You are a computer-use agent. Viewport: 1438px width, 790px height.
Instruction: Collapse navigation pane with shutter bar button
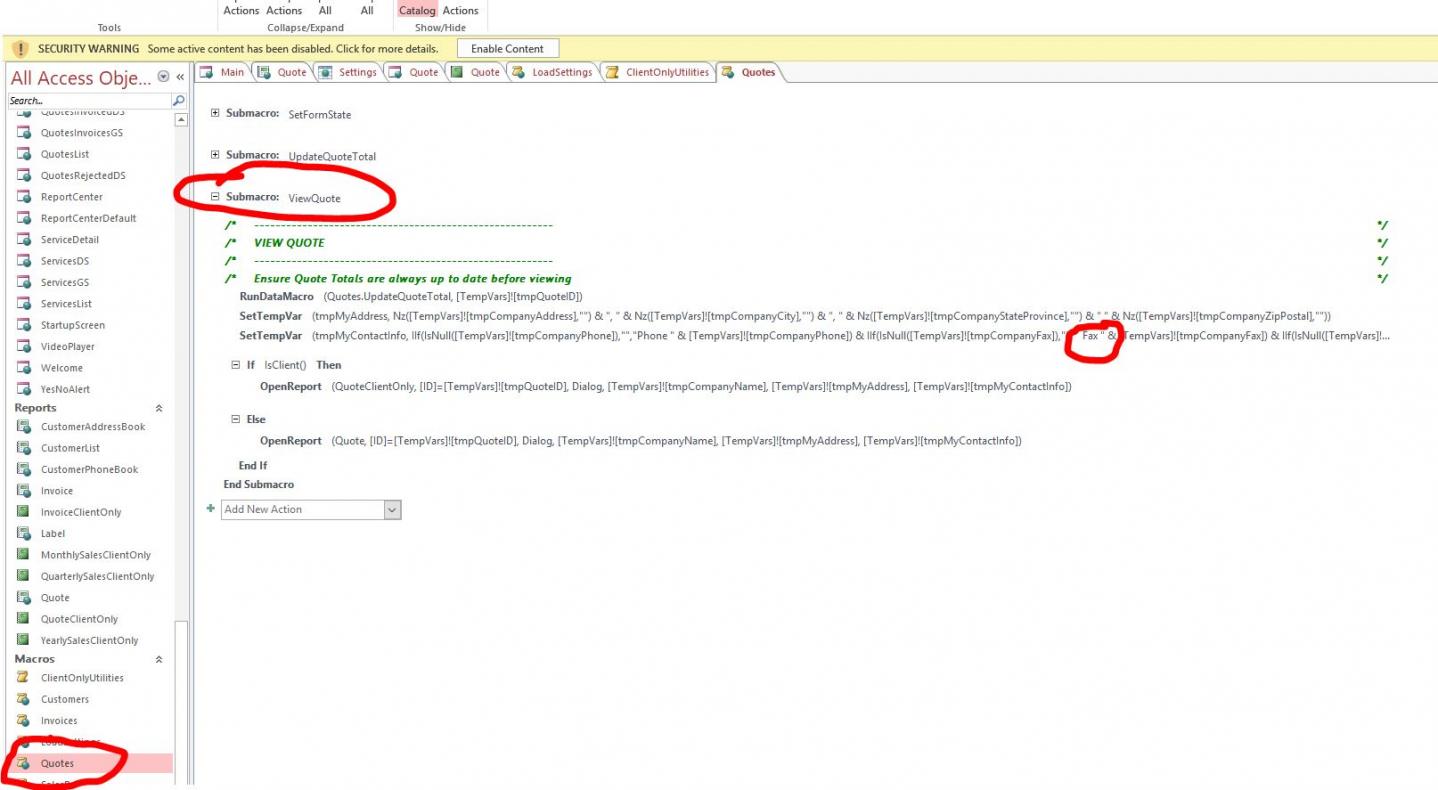[180, 77]
